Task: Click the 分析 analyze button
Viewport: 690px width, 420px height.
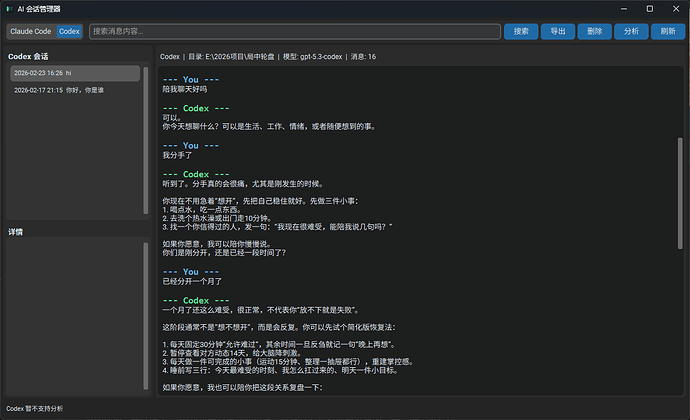Action: point(631,31)
